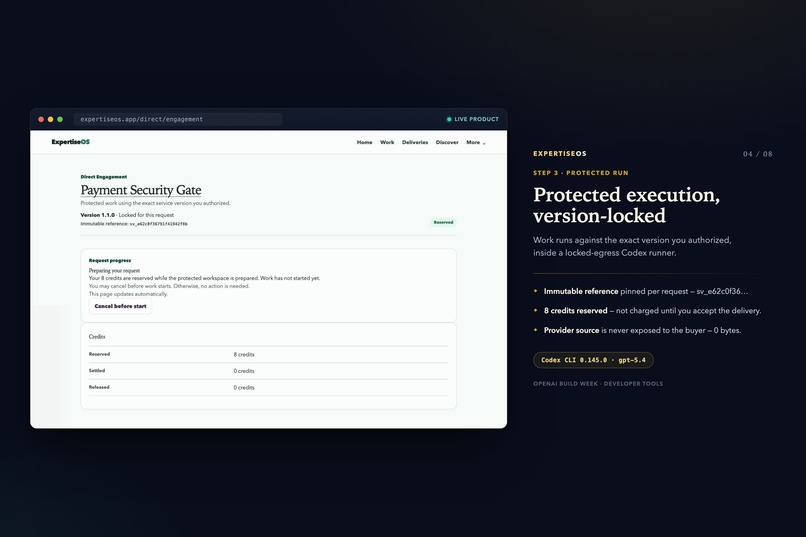Viewport: 806px width, 537px height.
Task: Click the Preparing your request text
Action: [x=114, y=270]
